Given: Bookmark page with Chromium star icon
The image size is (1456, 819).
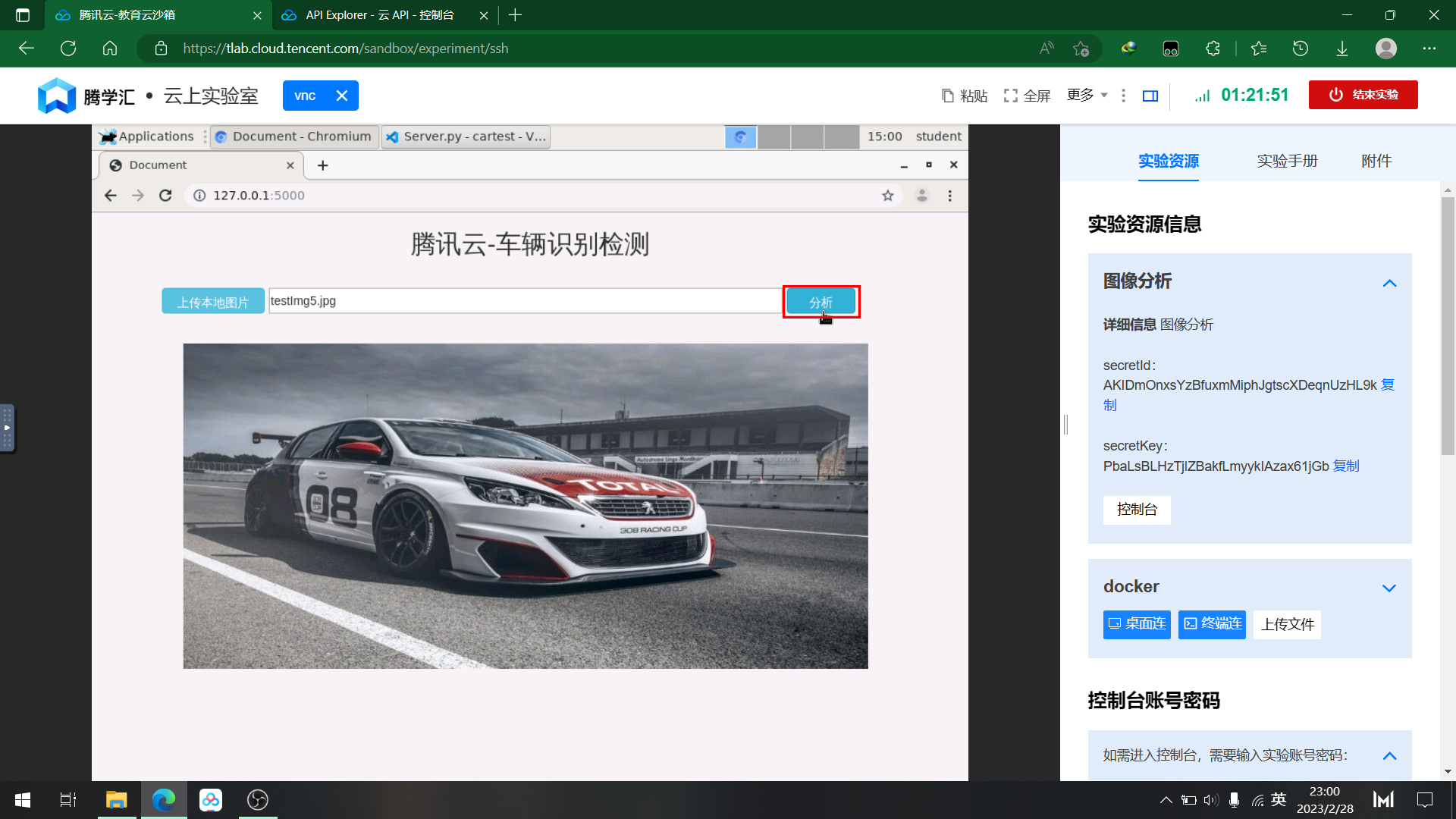Looking at the screenshot, I should [x=888, y=196].
